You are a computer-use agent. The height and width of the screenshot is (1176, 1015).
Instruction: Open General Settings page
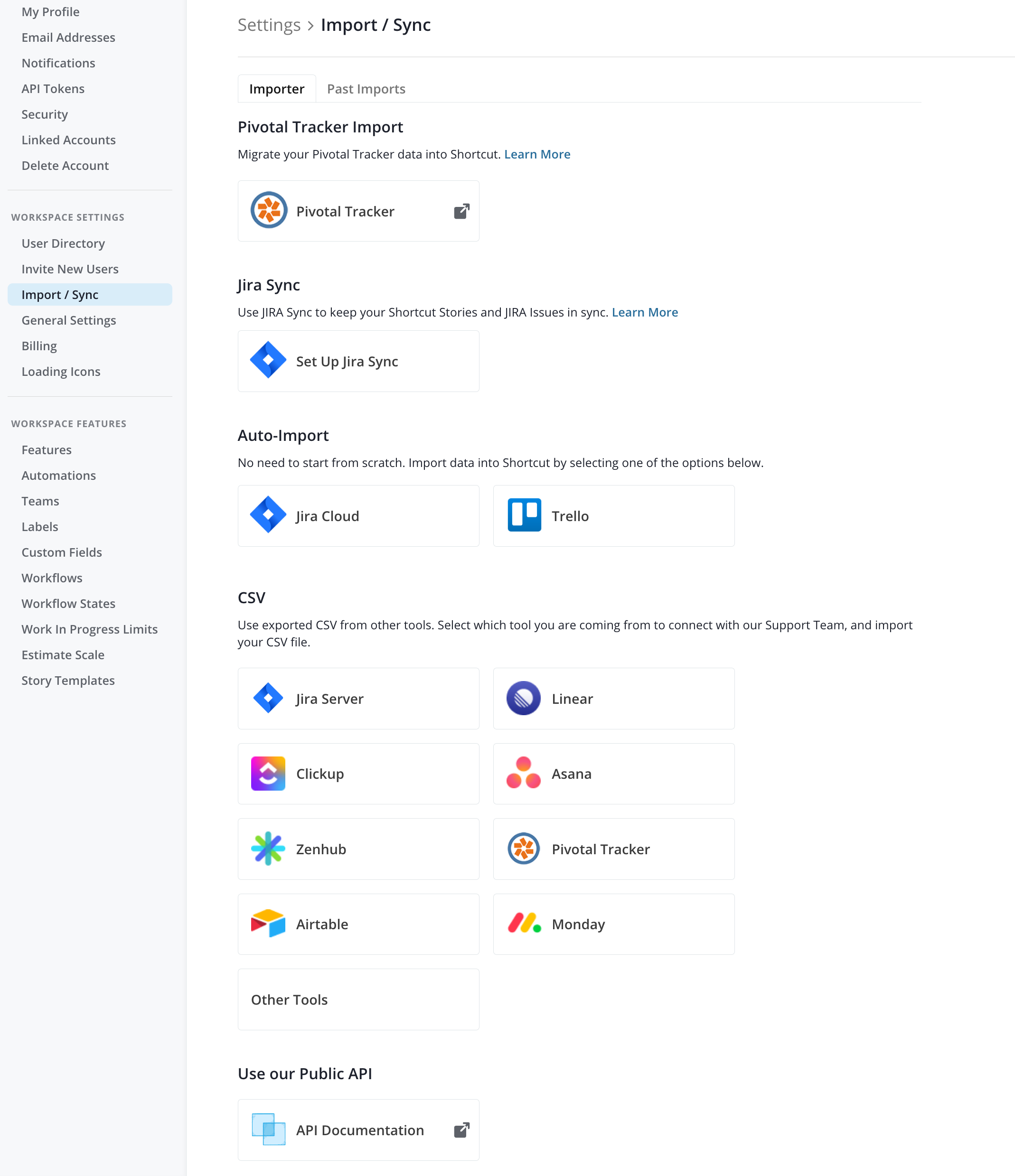(x=69, y=320)
